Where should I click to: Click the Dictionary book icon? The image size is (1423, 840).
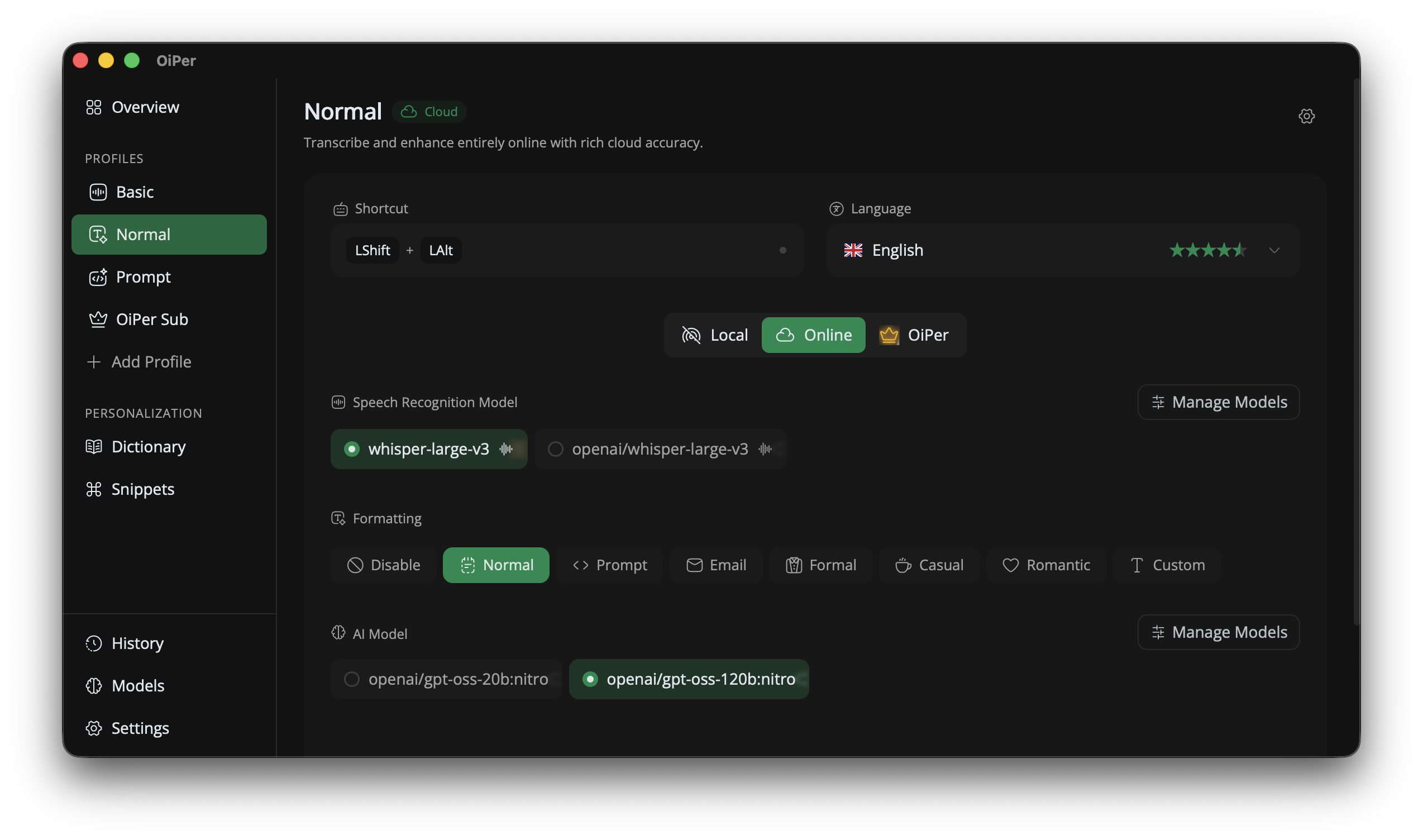93,447
